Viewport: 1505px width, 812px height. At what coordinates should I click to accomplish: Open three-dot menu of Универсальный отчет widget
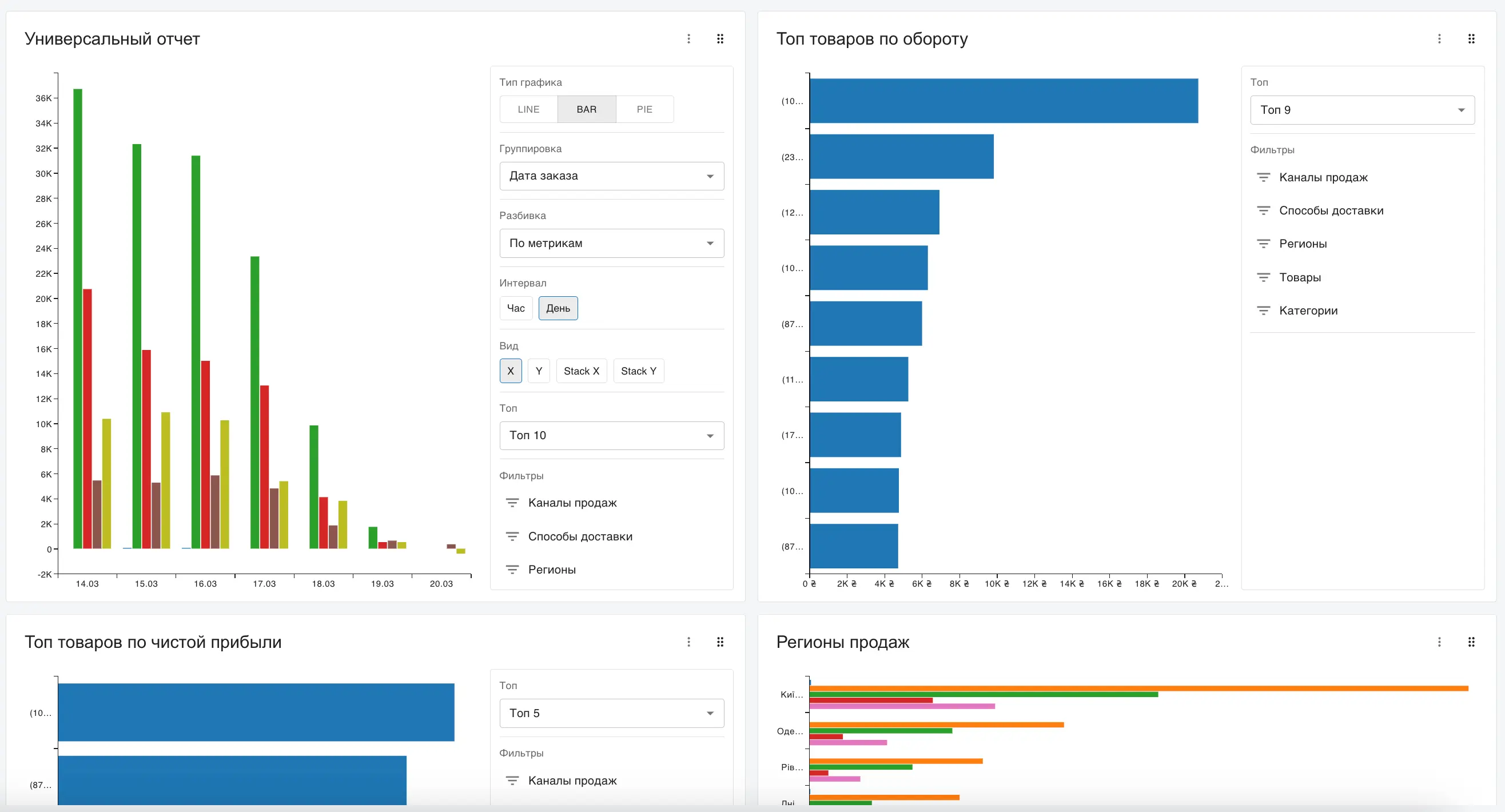click(689, 38)
